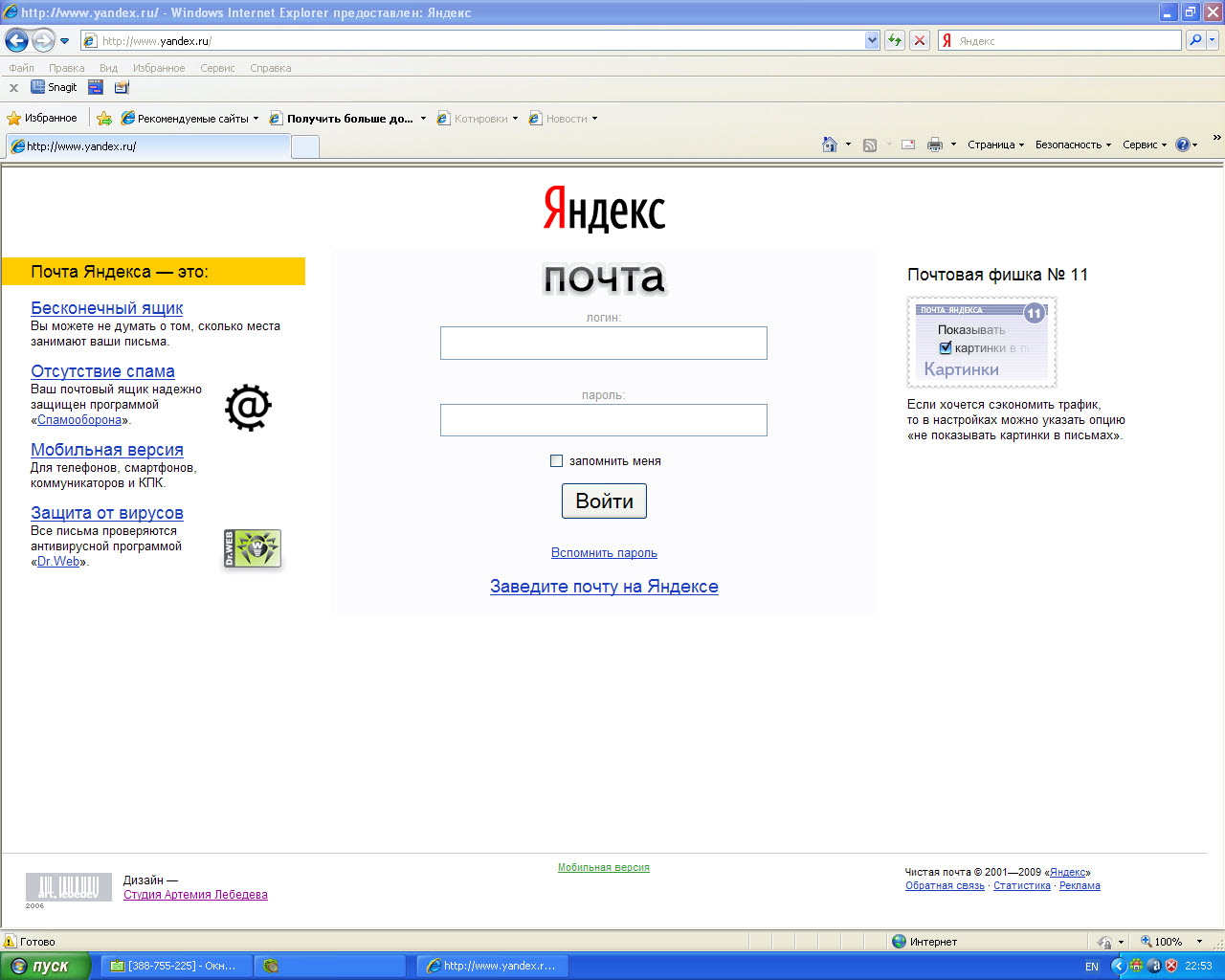Image resolution: width=1225 pixels, height=980 pixels.
Task: Open the Безопасность dropdown menu
Action: 1073,145
